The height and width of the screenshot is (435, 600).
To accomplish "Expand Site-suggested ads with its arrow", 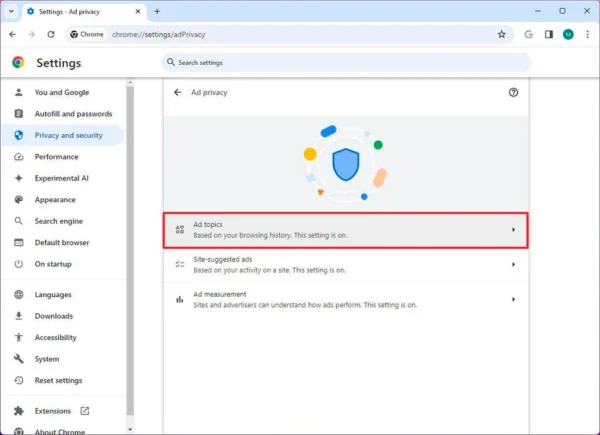I will point(513,264).
